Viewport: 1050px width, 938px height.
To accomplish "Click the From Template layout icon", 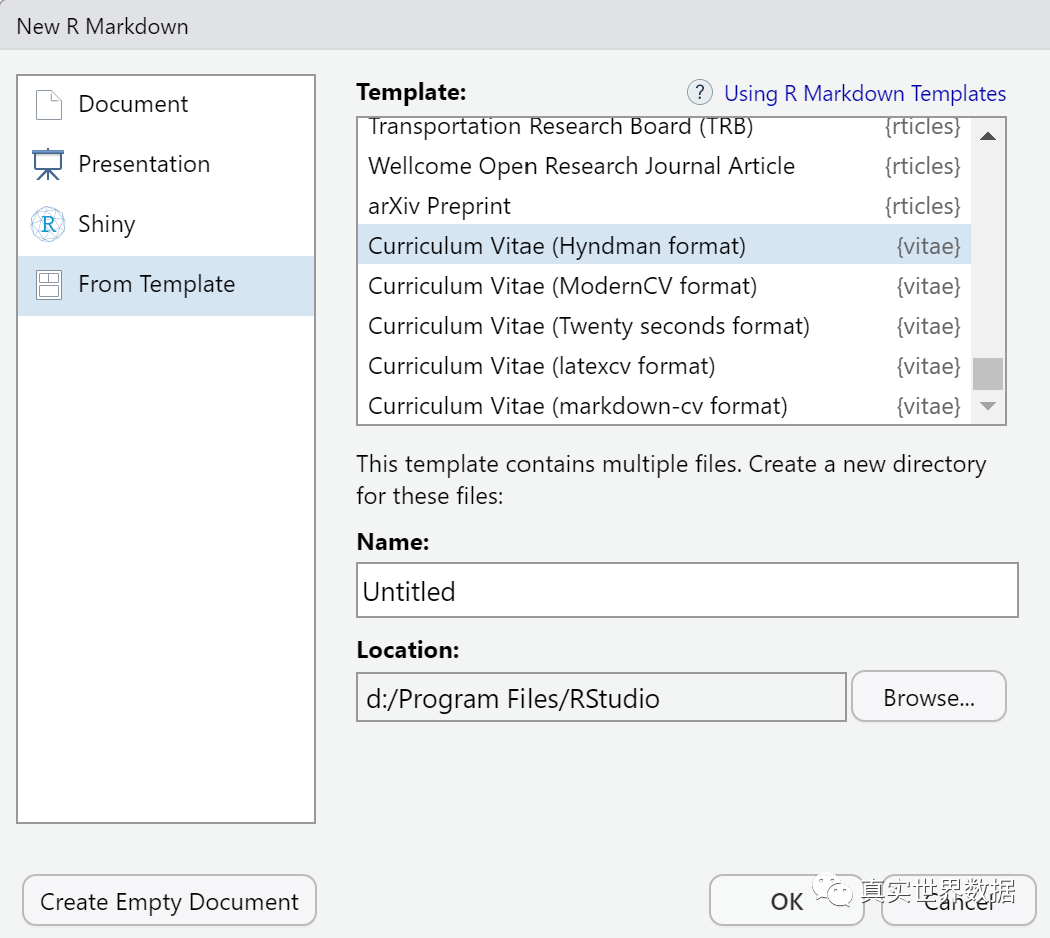I will (x=48, y=285).
